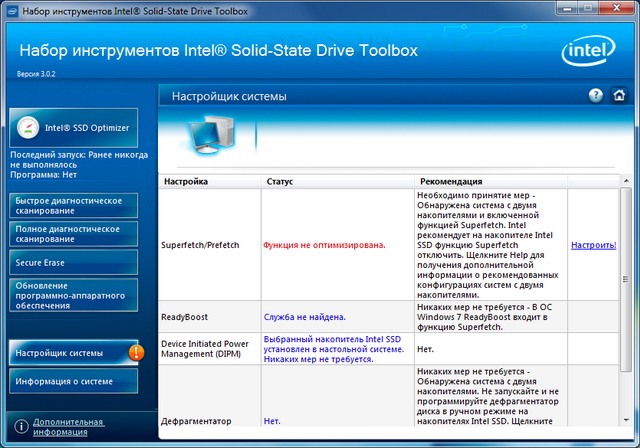Screen dimensions: 640x448
Task: Minimize the Toolbox window
Action: pyautogui.click(x=567, y=7)
